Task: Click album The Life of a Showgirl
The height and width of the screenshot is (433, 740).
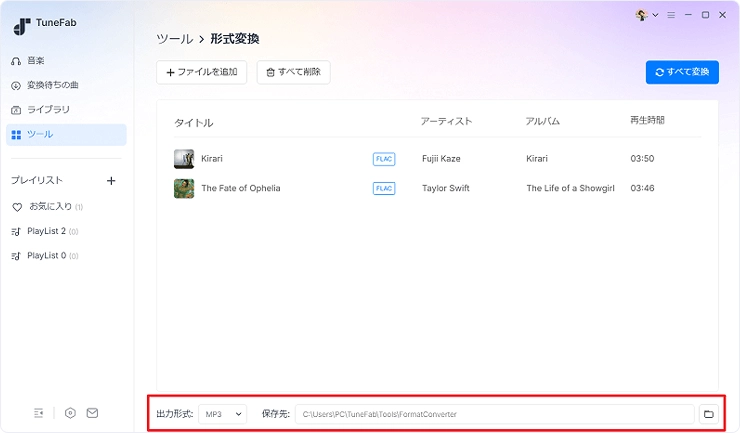Action: [571, 188]
